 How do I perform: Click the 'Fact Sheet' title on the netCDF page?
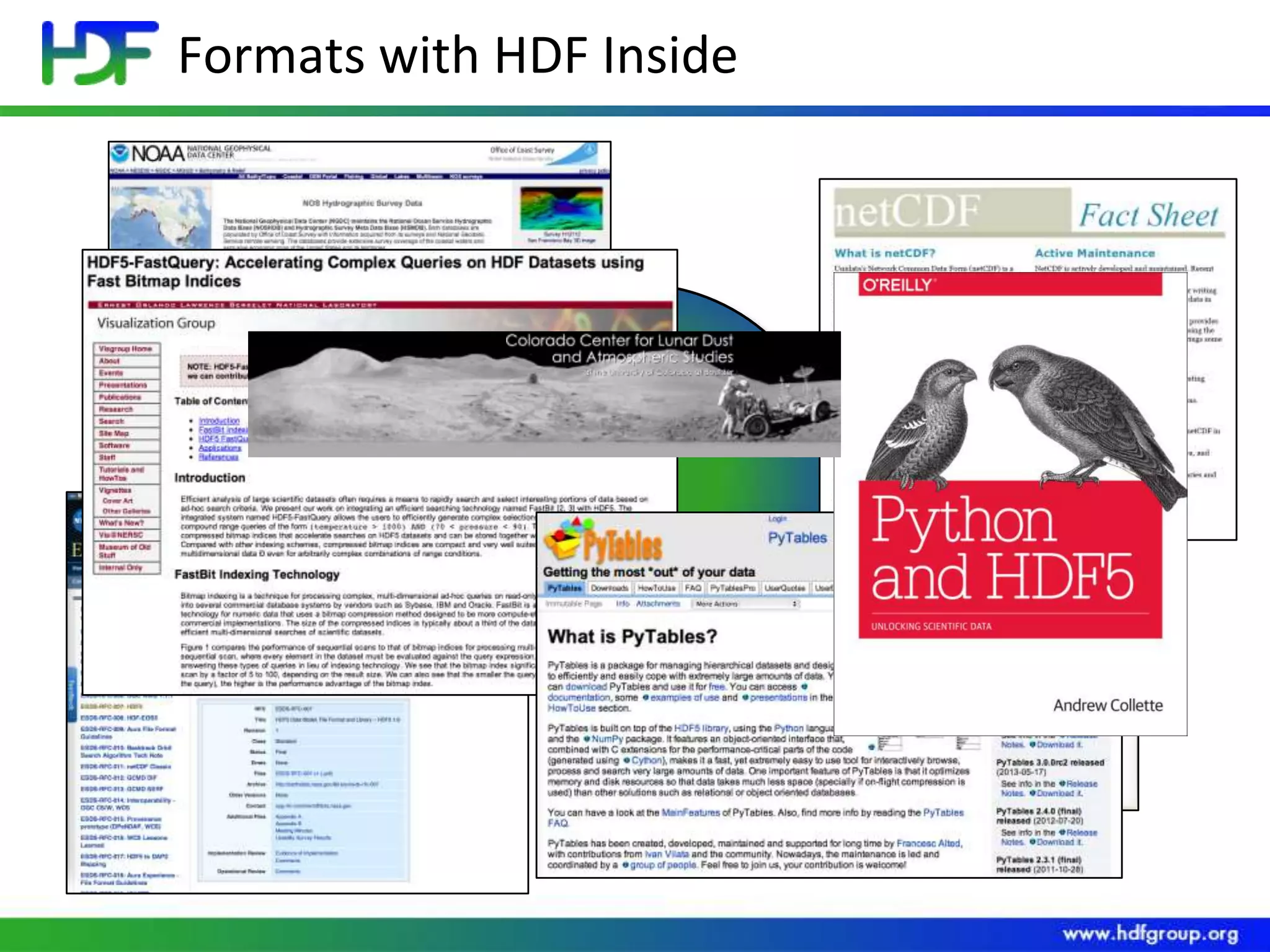tap(1148, 216)
